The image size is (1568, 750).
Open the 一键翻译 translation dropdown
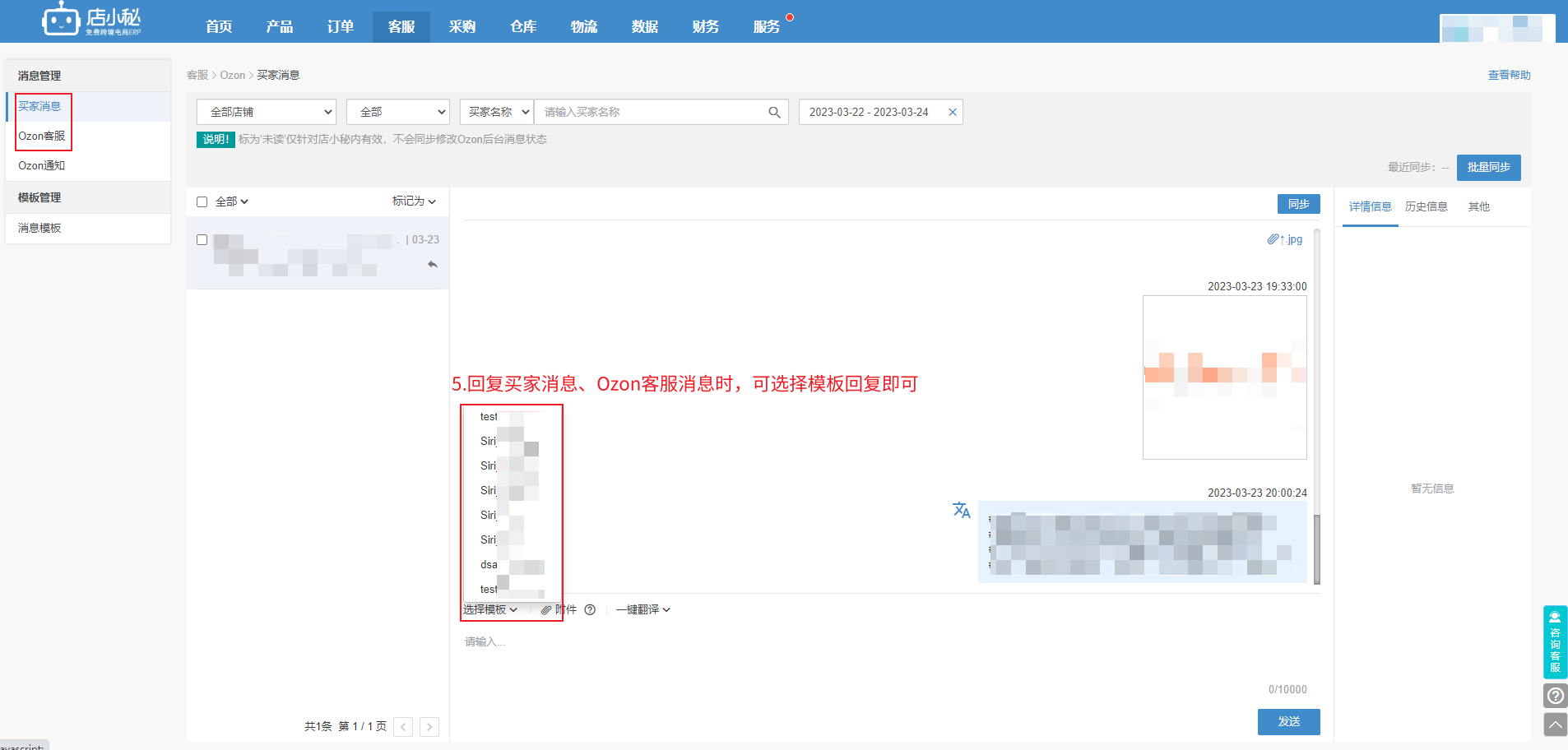643,610
